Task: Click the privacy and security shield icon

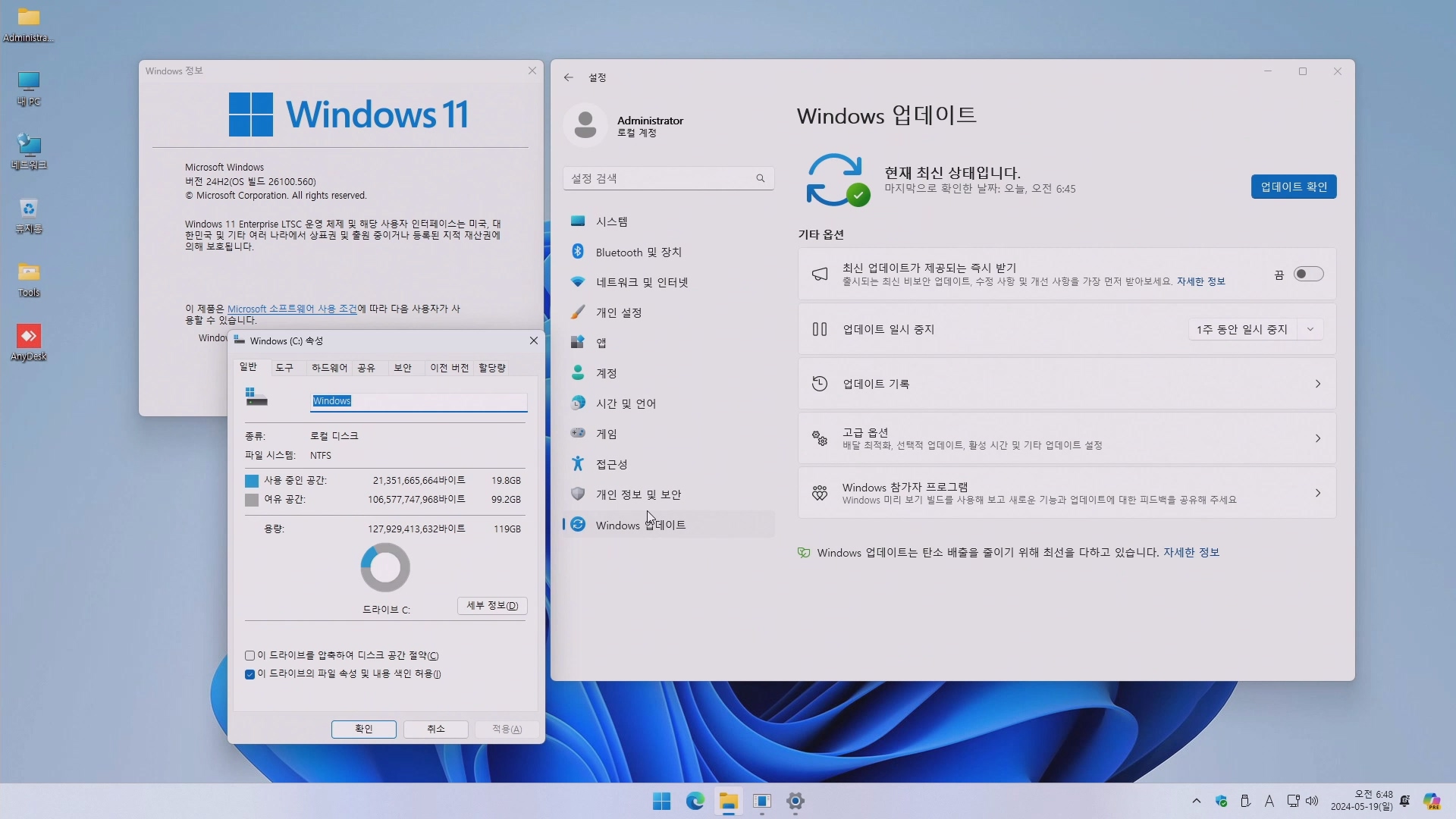Action: pos(578,494)
